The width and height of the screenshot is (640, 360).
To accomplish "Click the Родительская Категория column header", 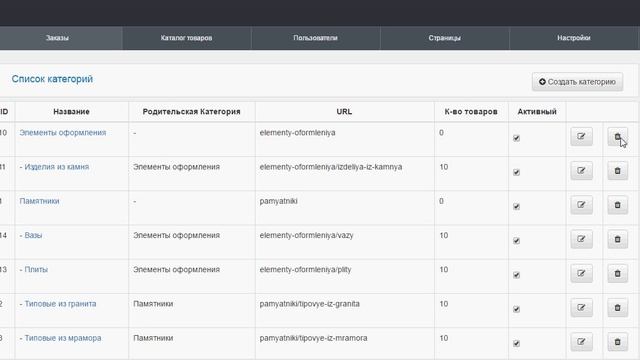I will [191, 111].
